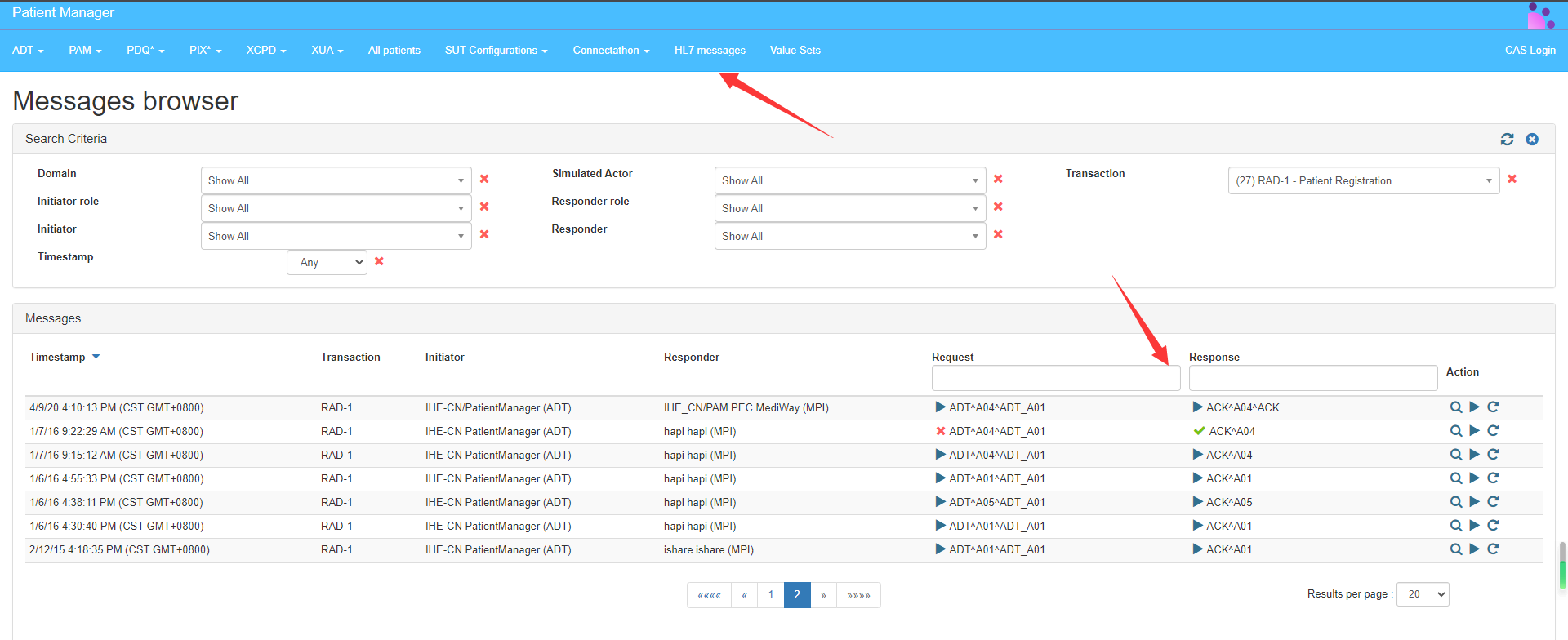Refresh the Search Criteria panel
The height and width of the screenshot is (640, 1568).
coord(1507,140)
